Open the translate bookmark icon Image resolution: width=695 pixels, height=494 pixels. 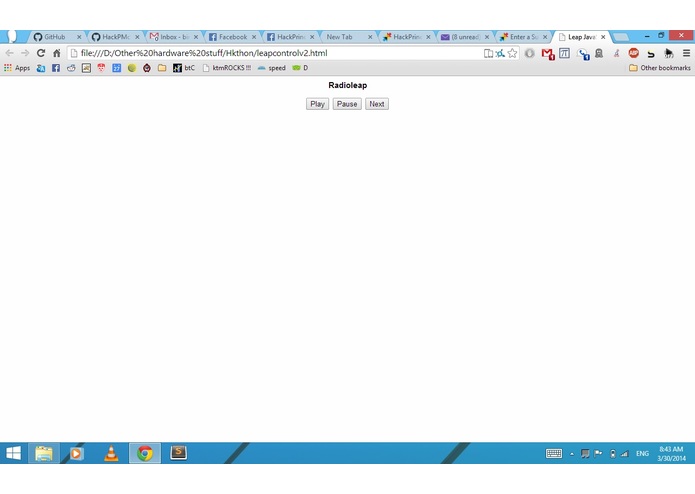coord(41,68)
